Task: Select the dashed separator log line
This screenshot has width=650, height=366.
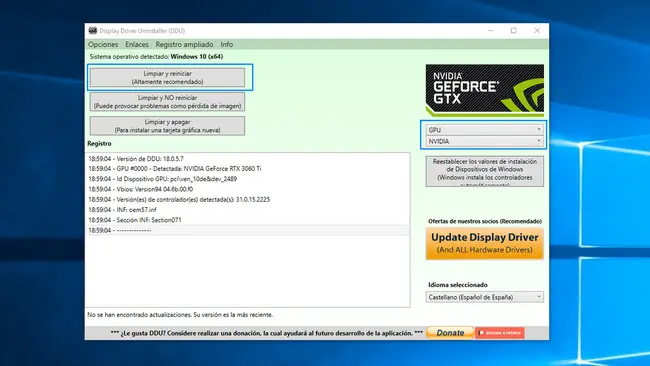Action: [x=248, y=230]
